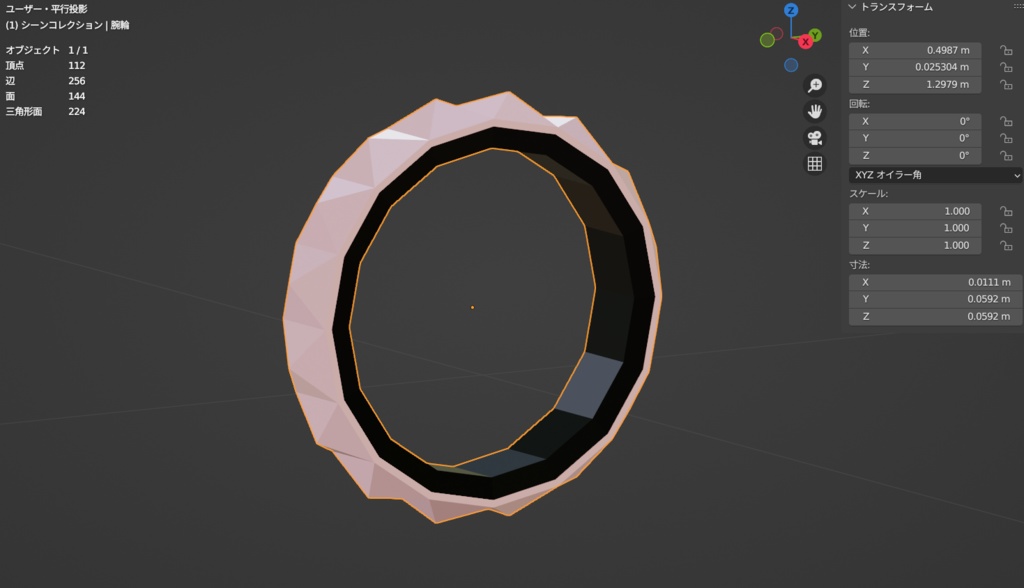Click the オブジェクト 1/1 statistics row
The height and width of the screenshot is (588, 1024).
click(46, 50)
